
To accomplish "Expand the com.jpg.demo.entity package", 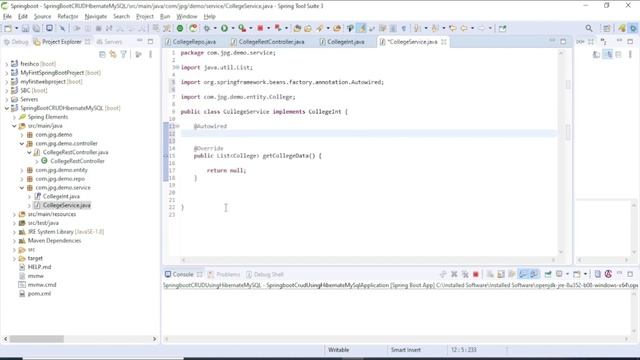I will click(22, 170).
